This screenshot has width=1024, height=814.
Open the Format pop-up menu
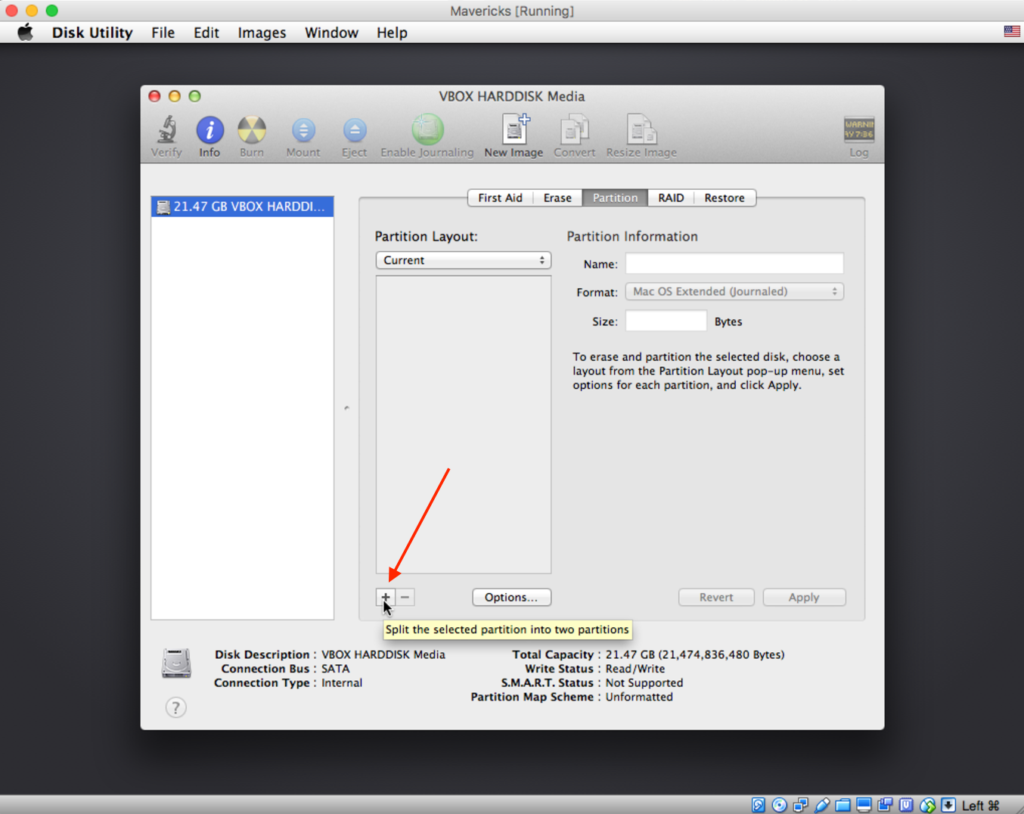pos(735,292)
